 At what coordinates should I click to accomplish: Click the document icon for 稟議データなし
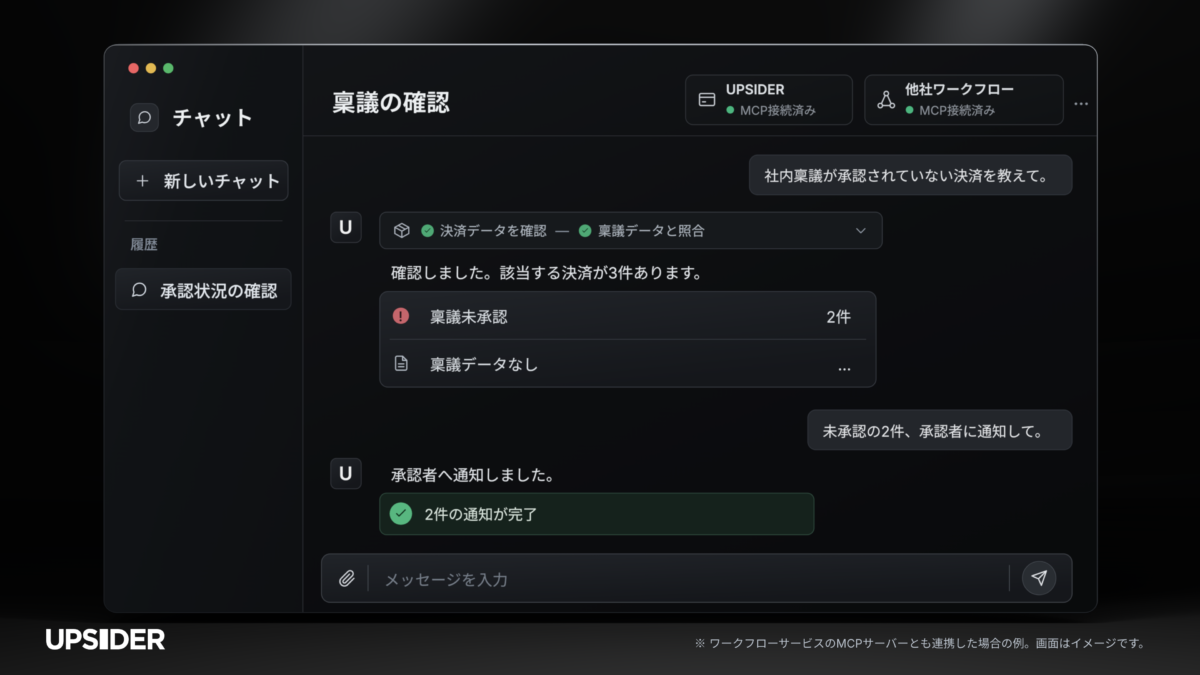(x=401, y=364)
